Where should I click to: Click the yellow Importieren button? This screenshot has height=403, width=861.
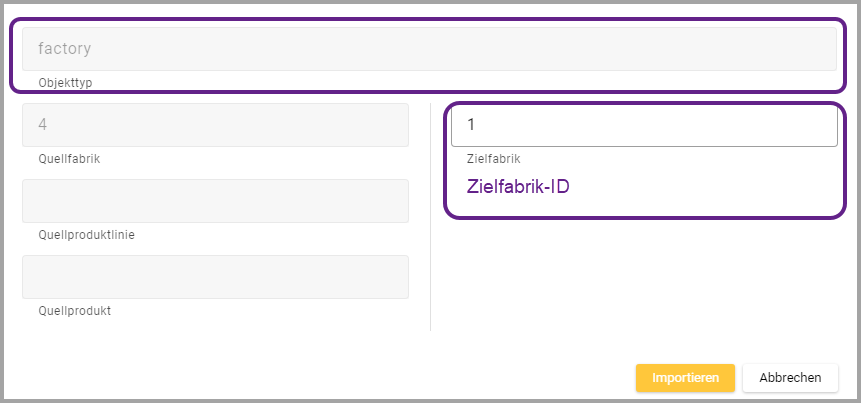pos(685,378)
